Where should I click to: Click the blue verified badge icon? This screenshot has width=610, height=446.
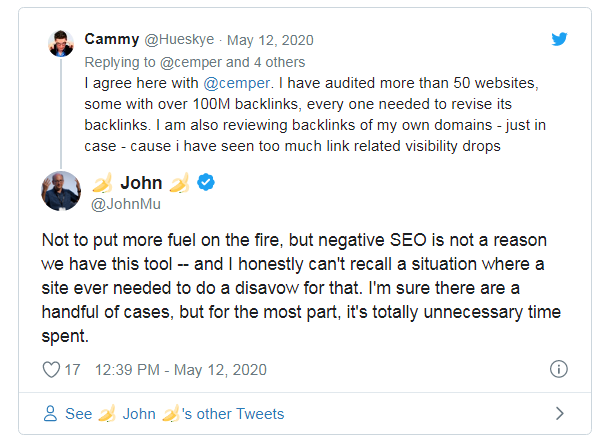click(x=206, y=182)
